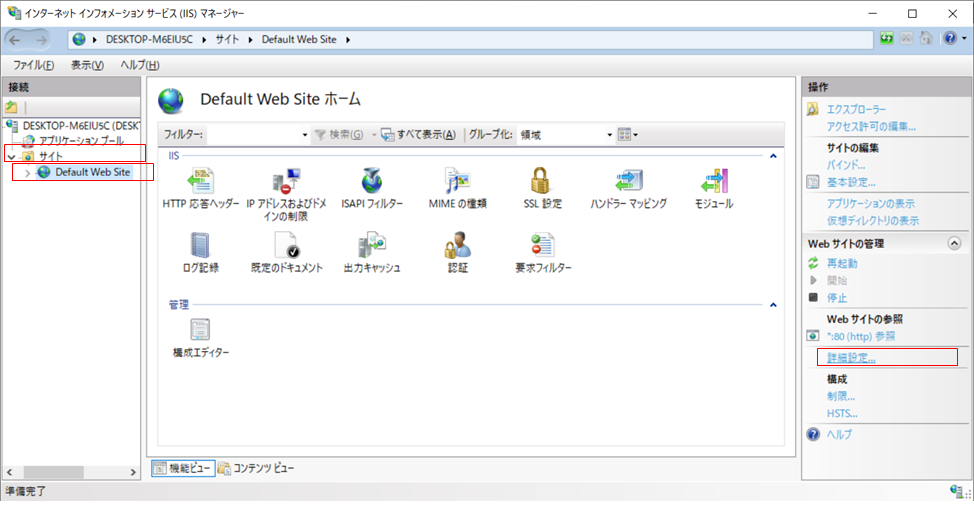Click アプリケーションの表示 link
974x508 pixels.
click(x=870, y=204)
